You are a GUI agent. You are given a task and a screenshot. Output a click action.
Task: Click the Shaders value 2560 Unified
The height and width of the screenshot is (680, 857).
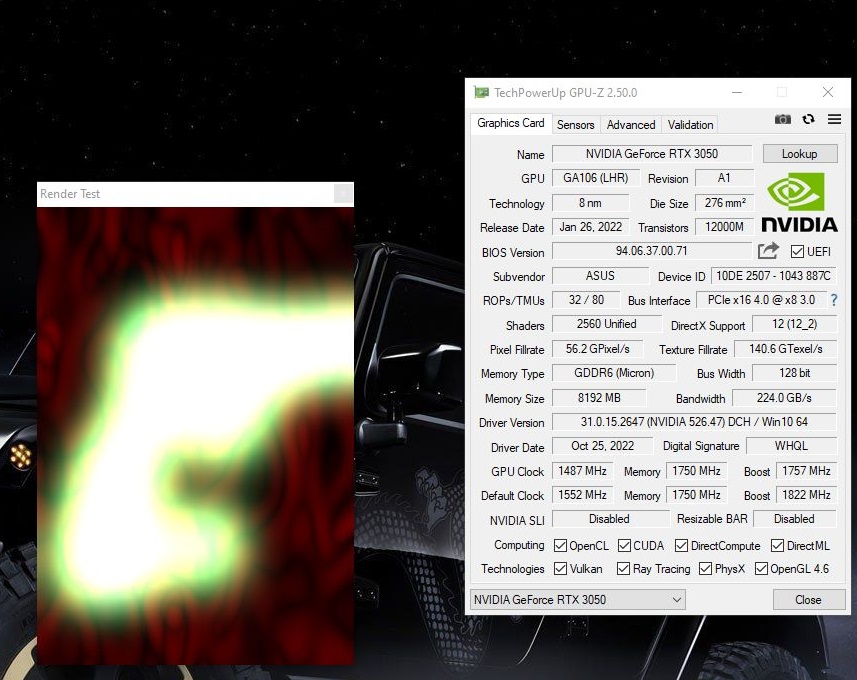click(x=607, y=324)
